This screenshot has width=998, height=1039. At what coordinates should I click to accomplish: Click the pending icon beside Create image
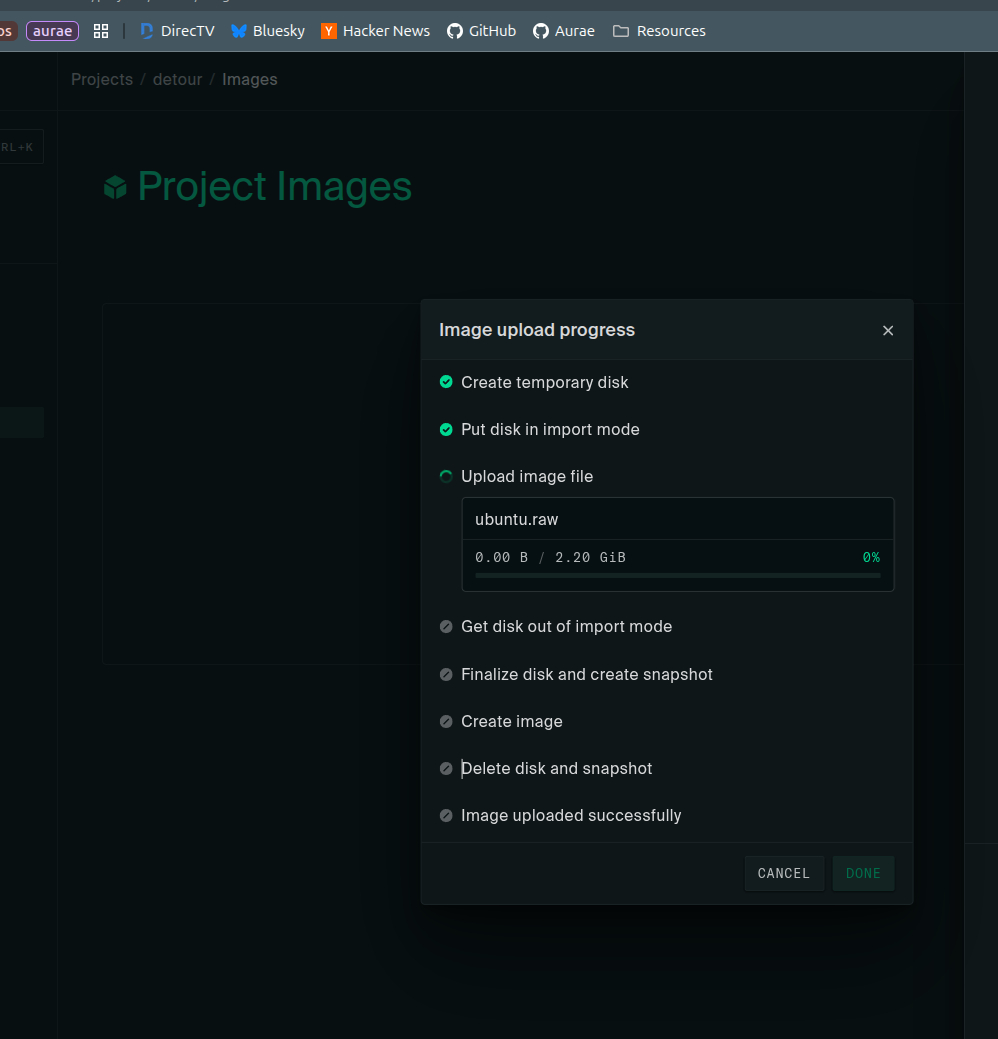pos(446,722)
